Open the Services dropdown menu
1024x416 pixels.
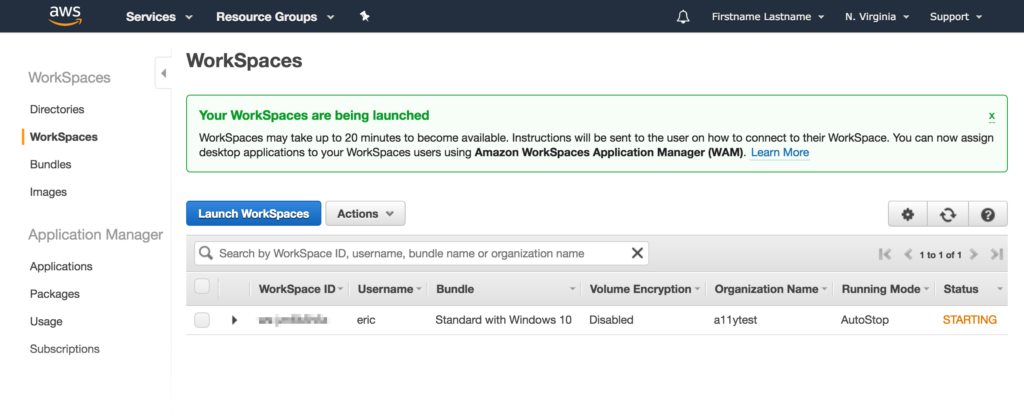(159, 17)
